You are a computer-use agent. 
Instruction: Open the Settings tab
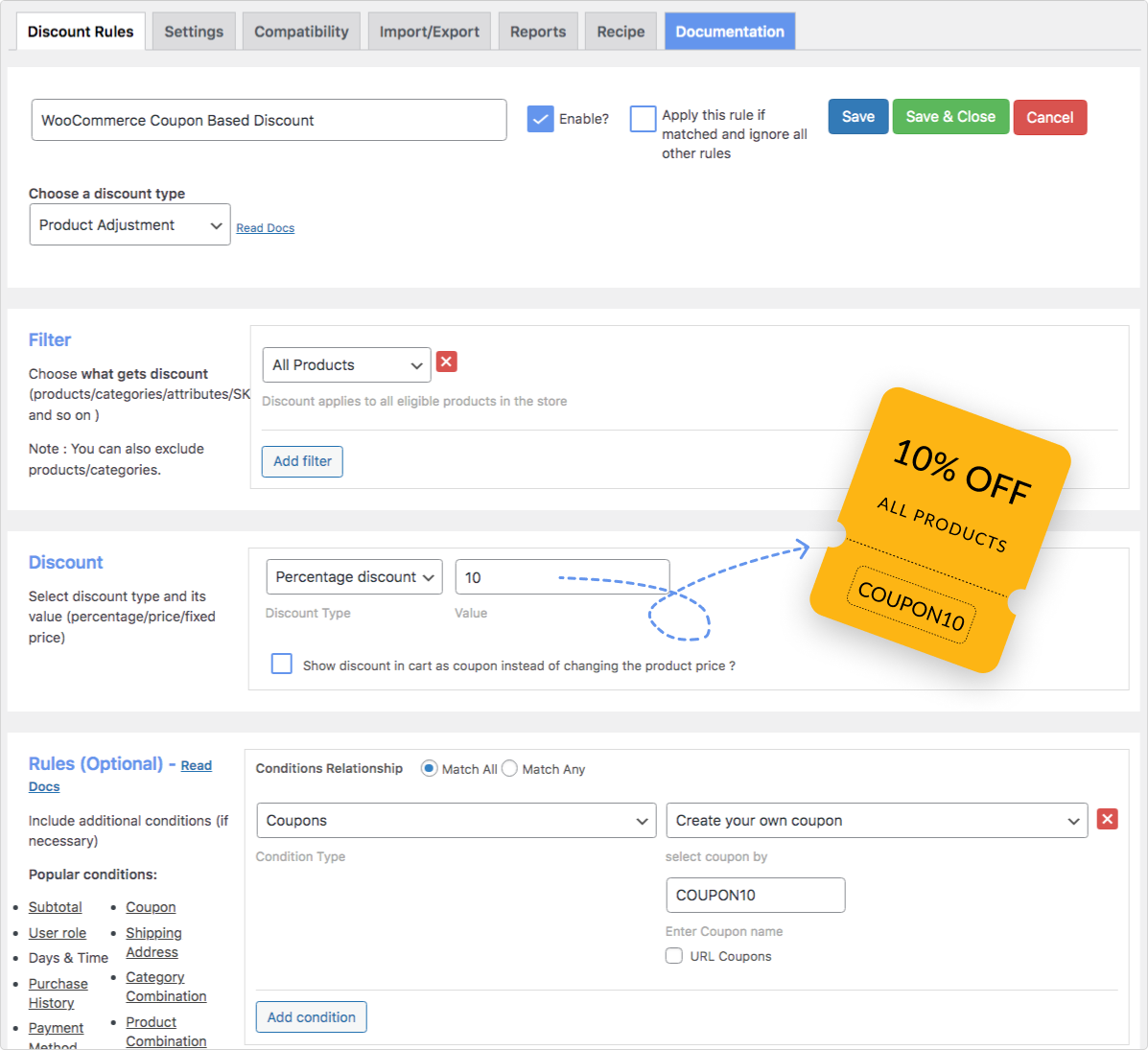(194, 32)
